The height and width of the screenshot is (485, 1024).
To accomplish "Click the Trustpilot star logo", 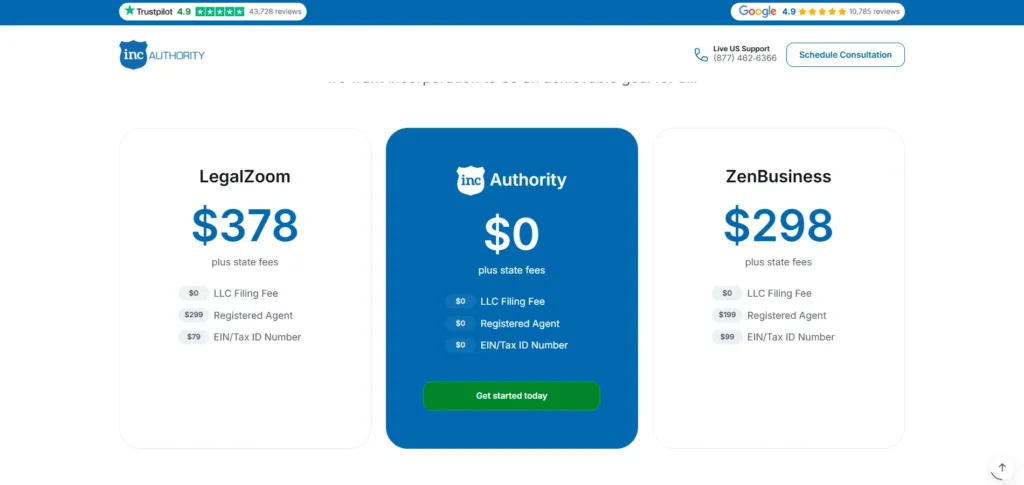I will (x=129, y=11).
